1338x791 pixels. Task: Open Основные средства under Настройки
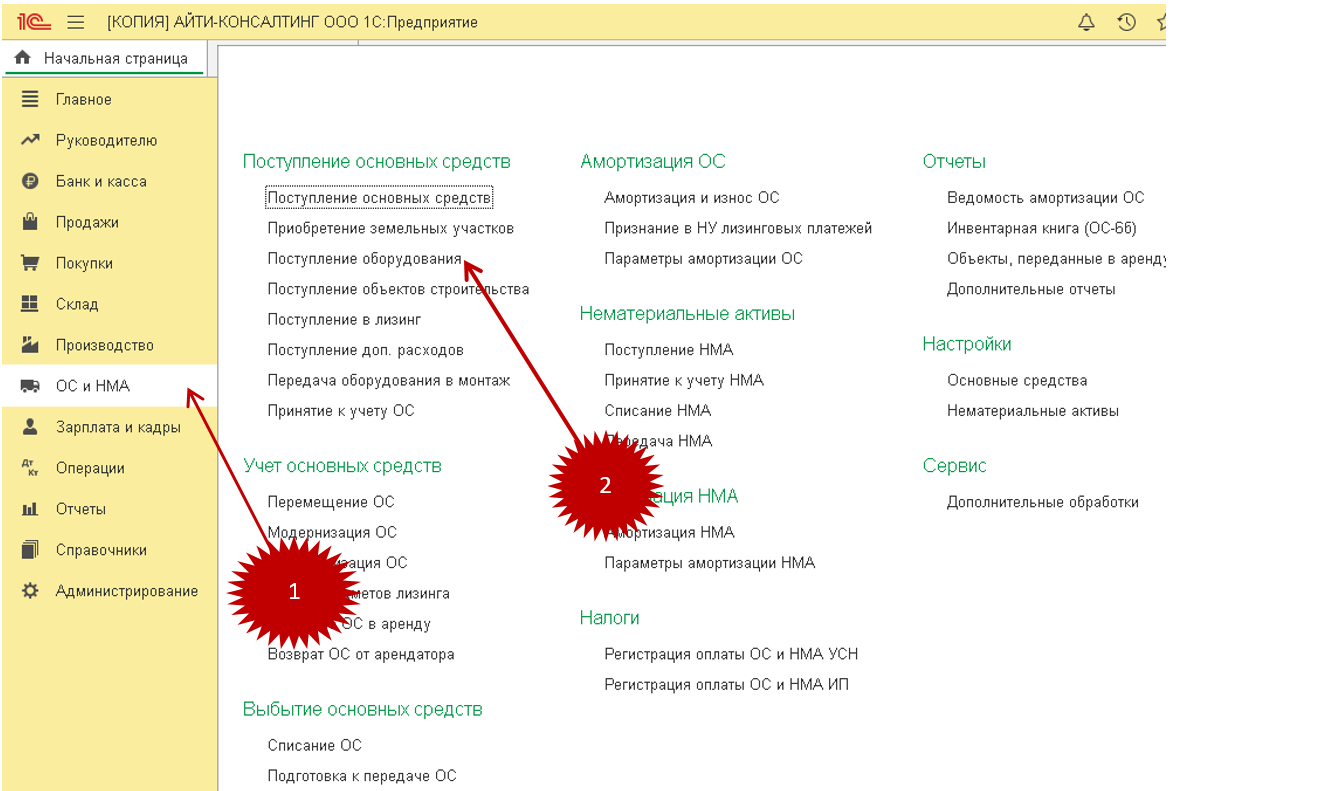tap(1017, 380)
